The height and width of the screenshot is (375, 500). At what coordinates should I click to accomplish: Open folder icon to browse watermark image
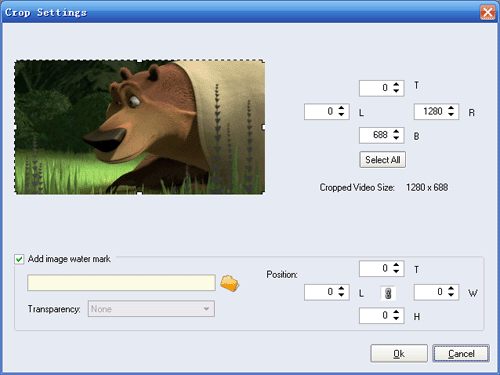pos(230,283)
